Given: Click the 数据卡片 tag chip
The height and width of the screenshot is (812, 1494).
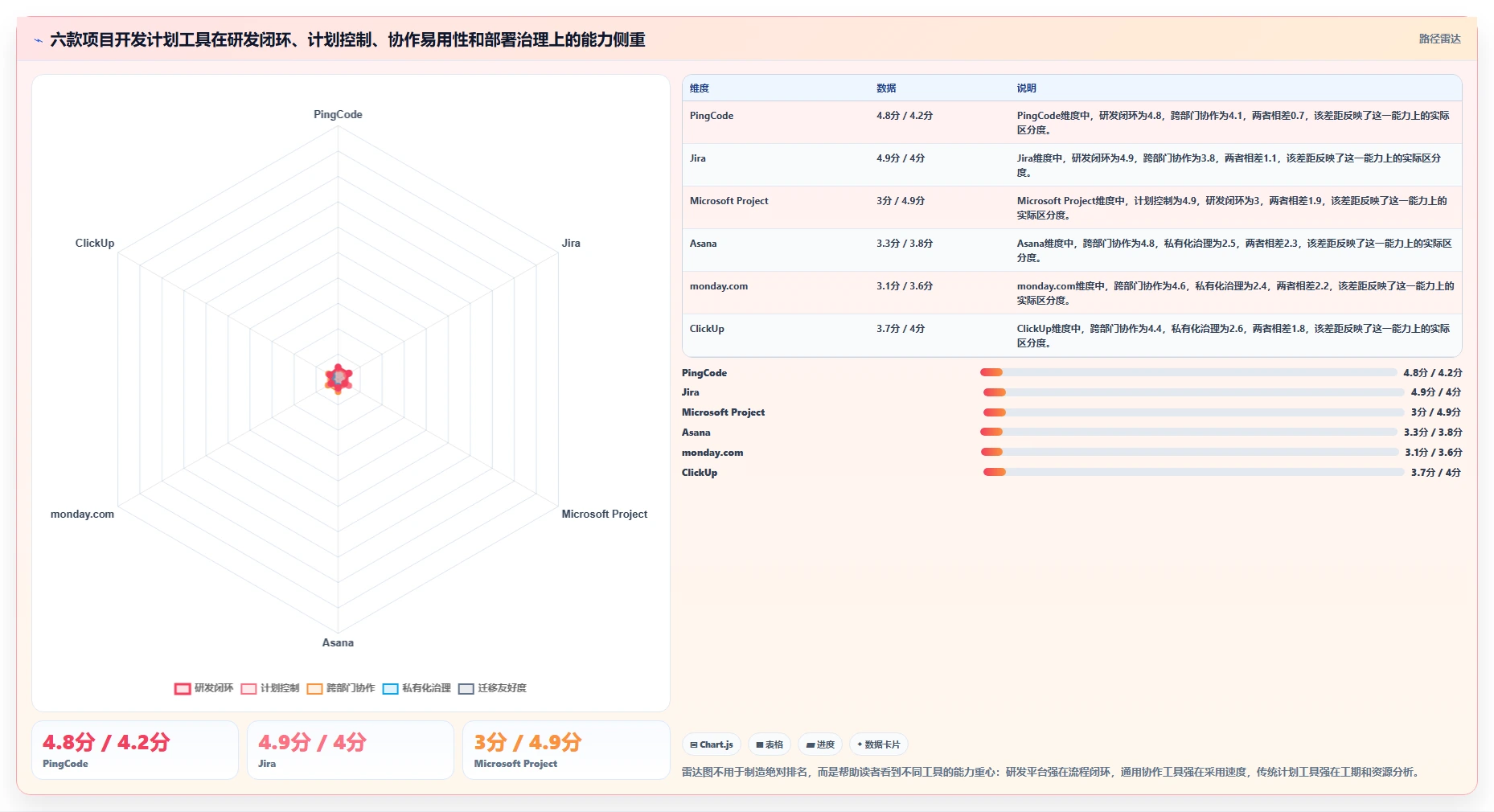Looking at the screenshot, I should (879, 744).
